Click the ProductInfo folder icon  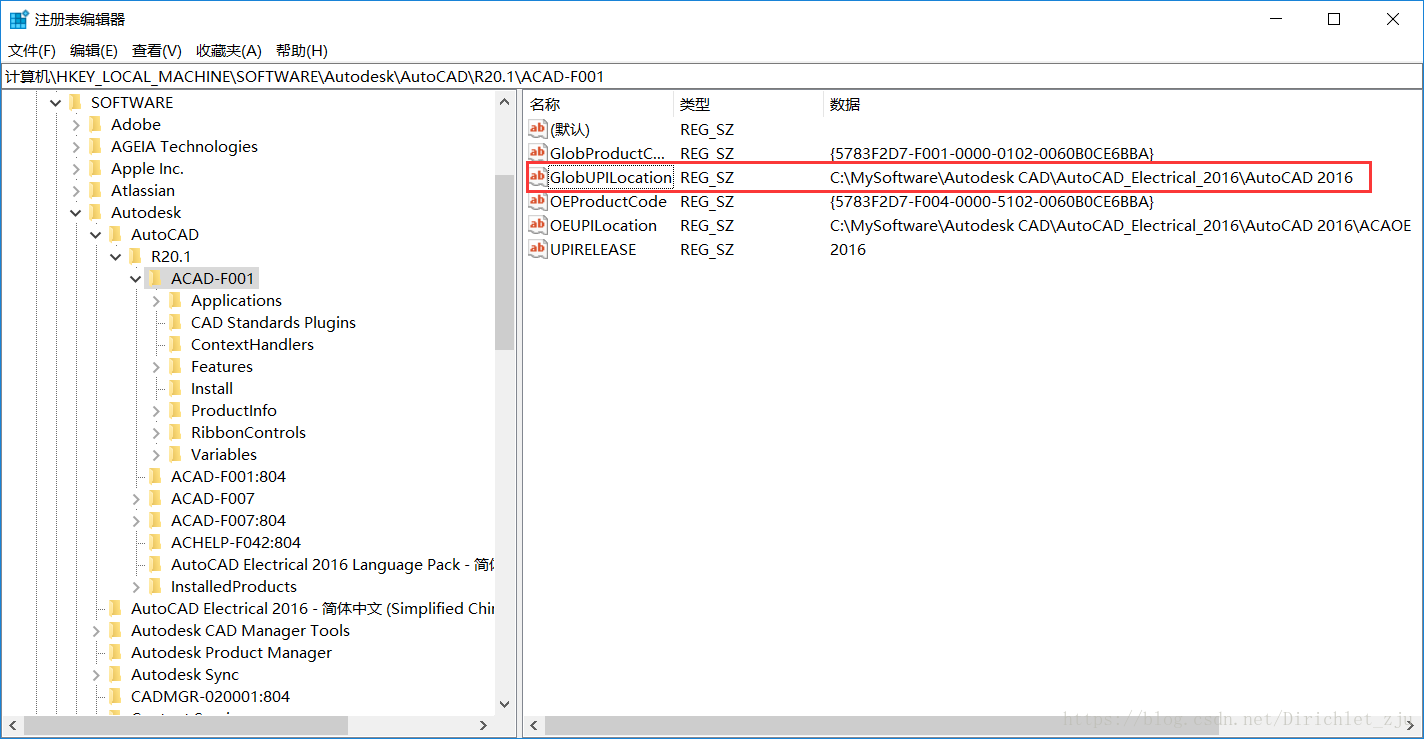[175, 410]
